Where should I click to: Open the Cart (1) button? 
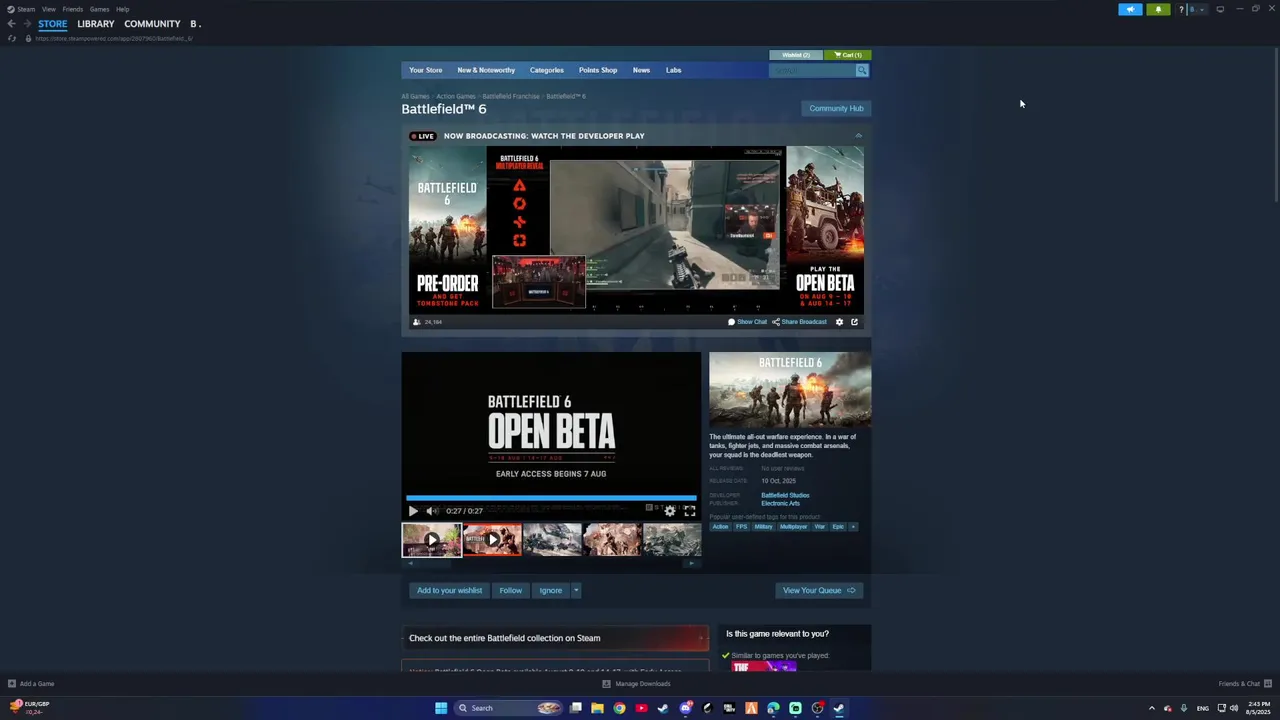coord(848,55)
